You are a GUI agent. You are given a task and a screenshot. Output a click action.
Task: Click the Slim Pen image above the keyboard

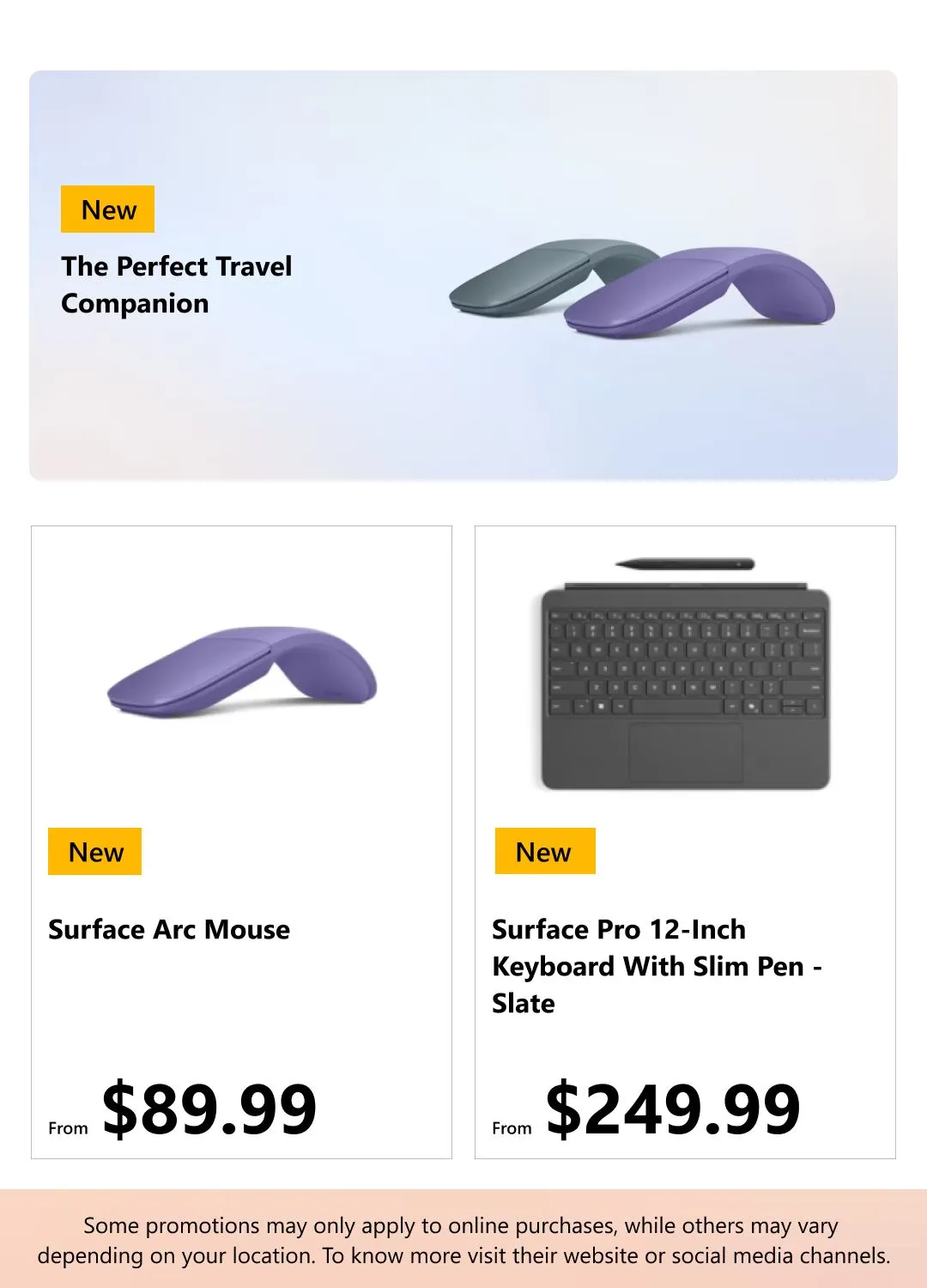(x=685, y=564)
